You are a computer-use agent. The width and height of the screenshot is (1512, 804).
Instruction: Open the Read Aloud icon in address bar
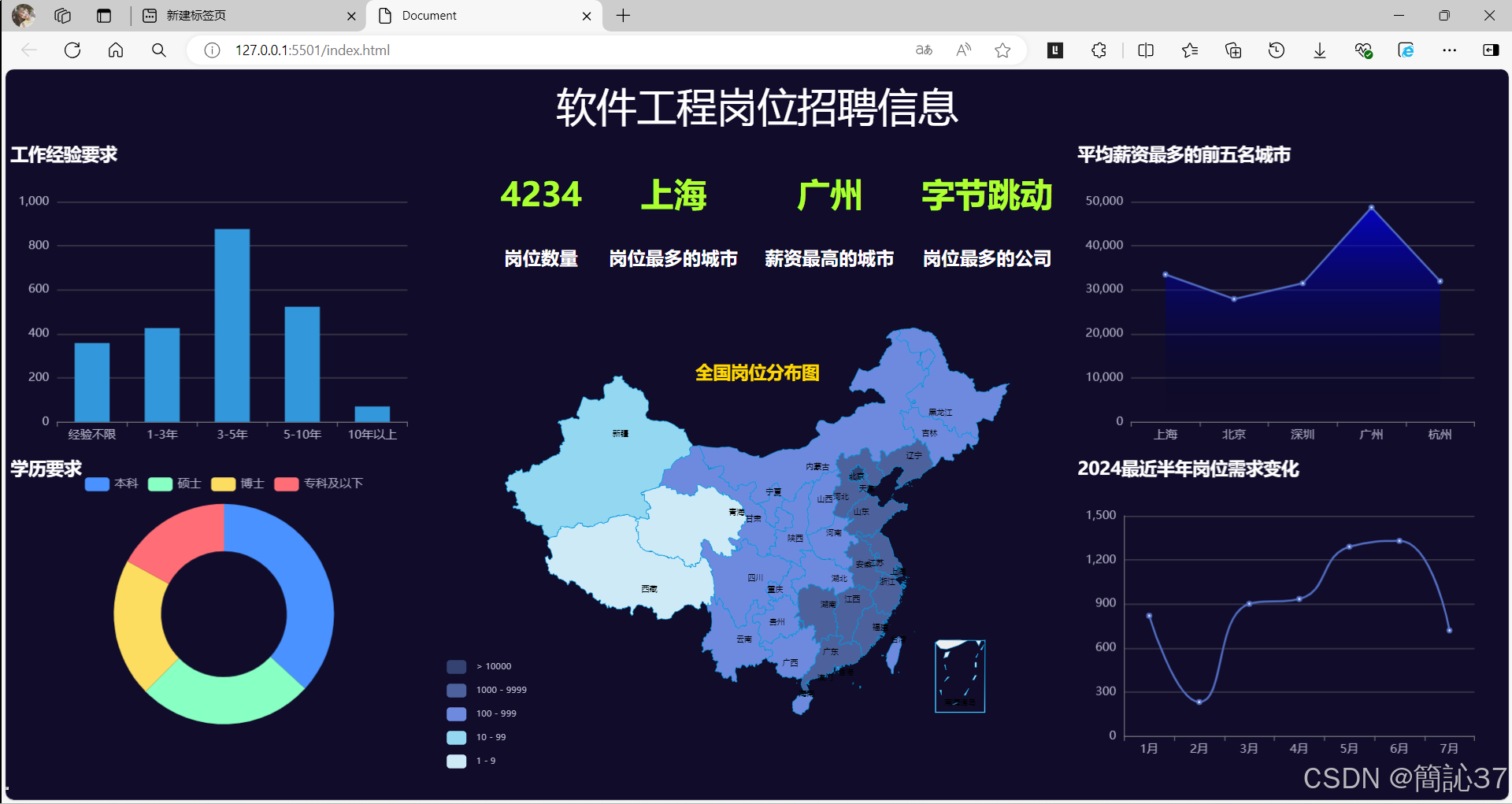pyautogui.click(x=963, y=50)
